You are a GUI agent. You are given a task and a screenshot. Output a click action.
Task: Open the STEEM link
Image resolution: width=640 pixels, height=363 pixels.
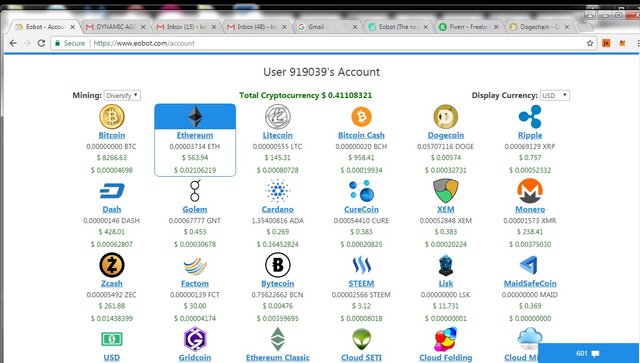[361, 283]
